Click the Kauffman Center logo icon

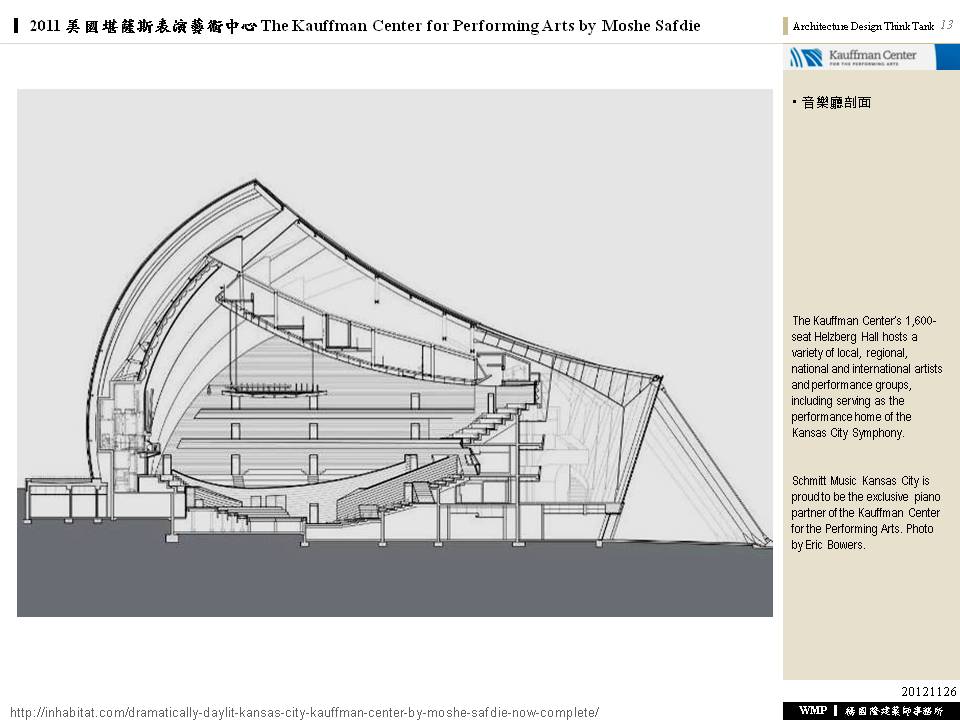coord(805,57)
